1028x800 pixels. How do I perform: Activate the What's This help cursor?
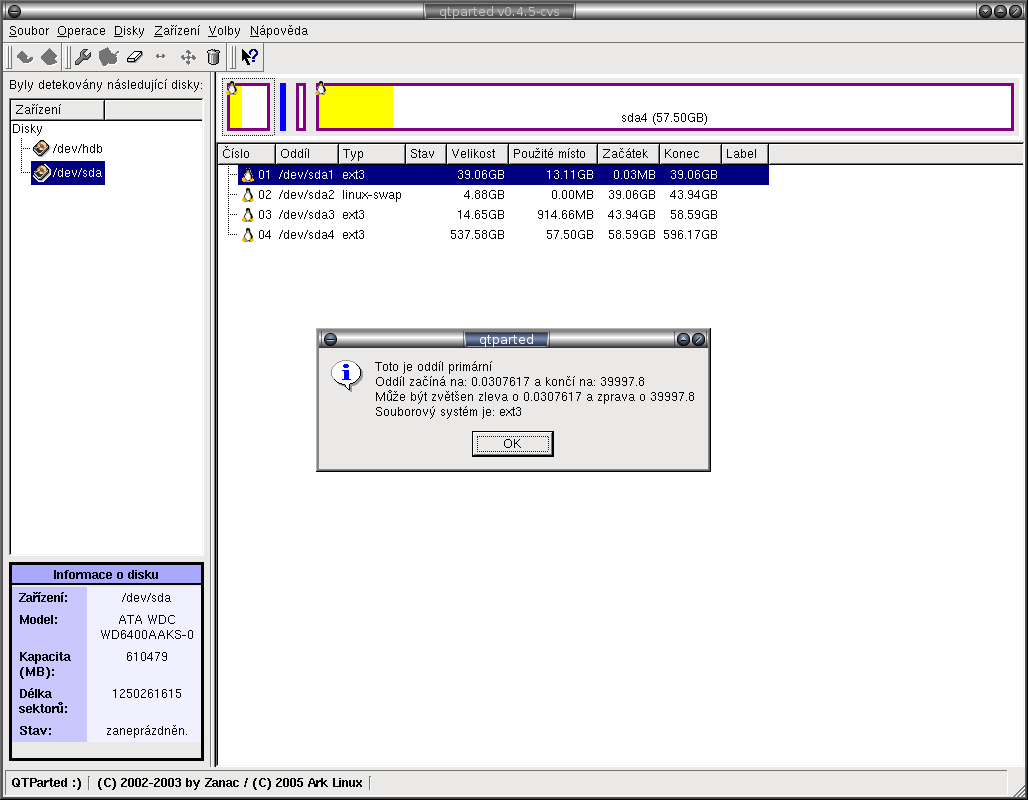[x=250, y=57]
